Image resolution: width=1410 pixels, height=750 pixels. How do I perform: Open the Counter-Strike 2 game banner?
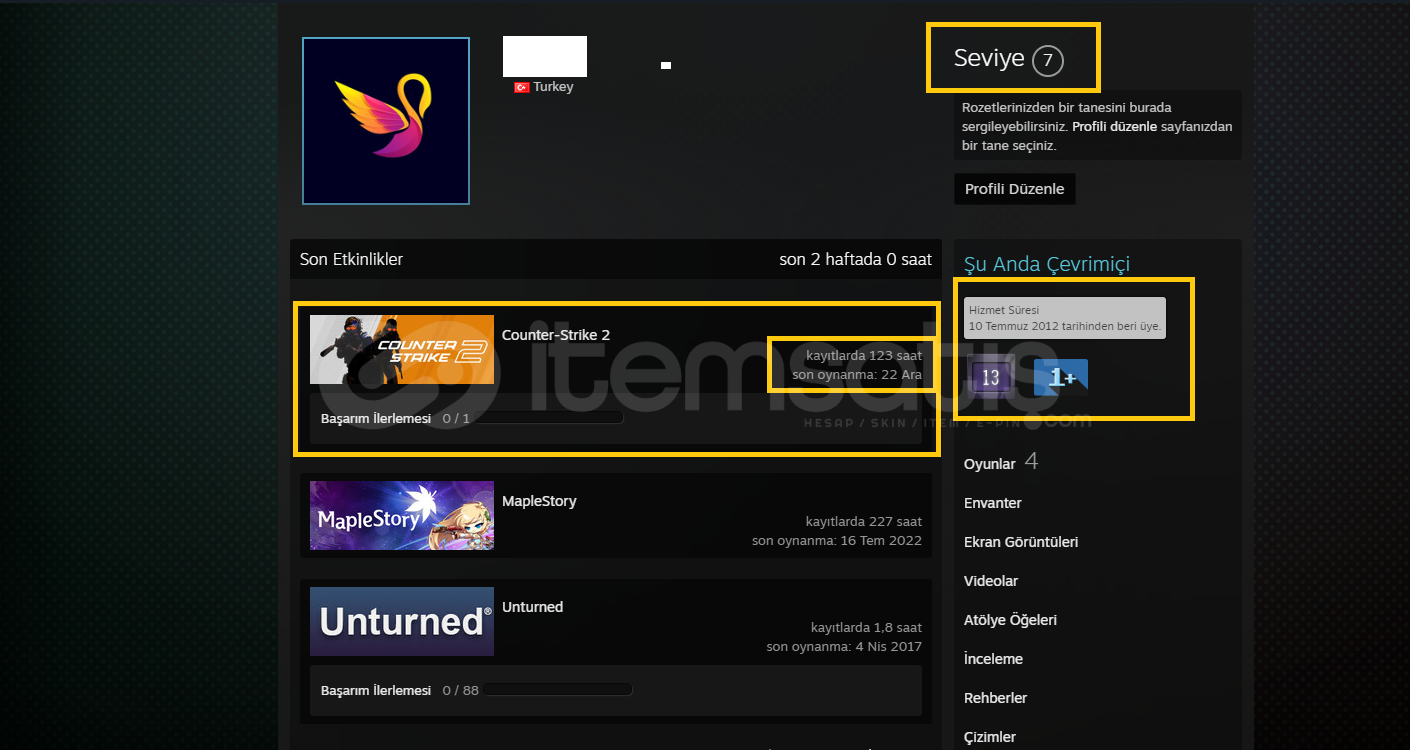402,350
